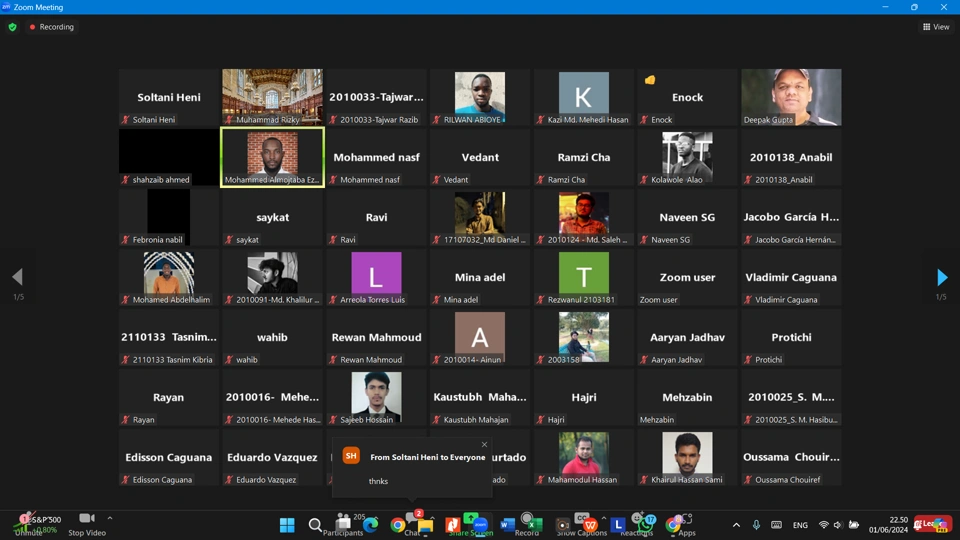
Task: Click the battery tray icon
Action: [854, 525]
